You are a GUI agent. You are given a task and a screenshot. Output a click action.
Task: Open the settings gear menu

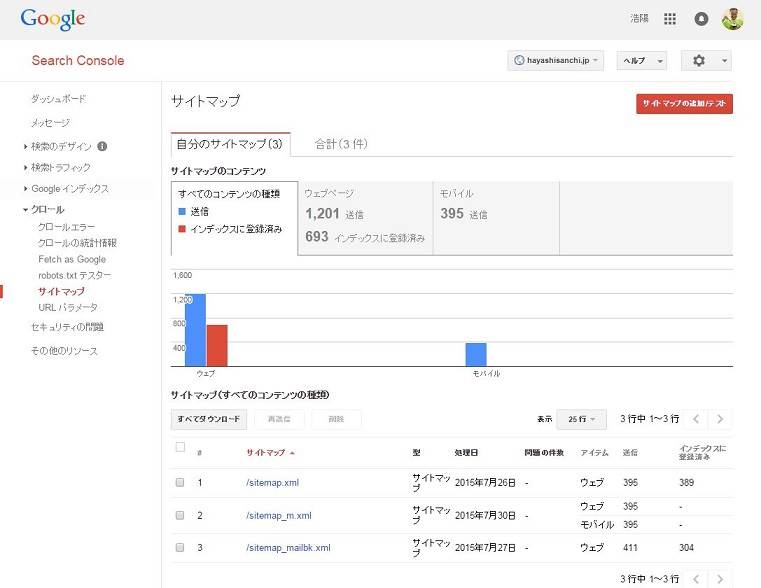pyautogui.click(x=706, y=61)
